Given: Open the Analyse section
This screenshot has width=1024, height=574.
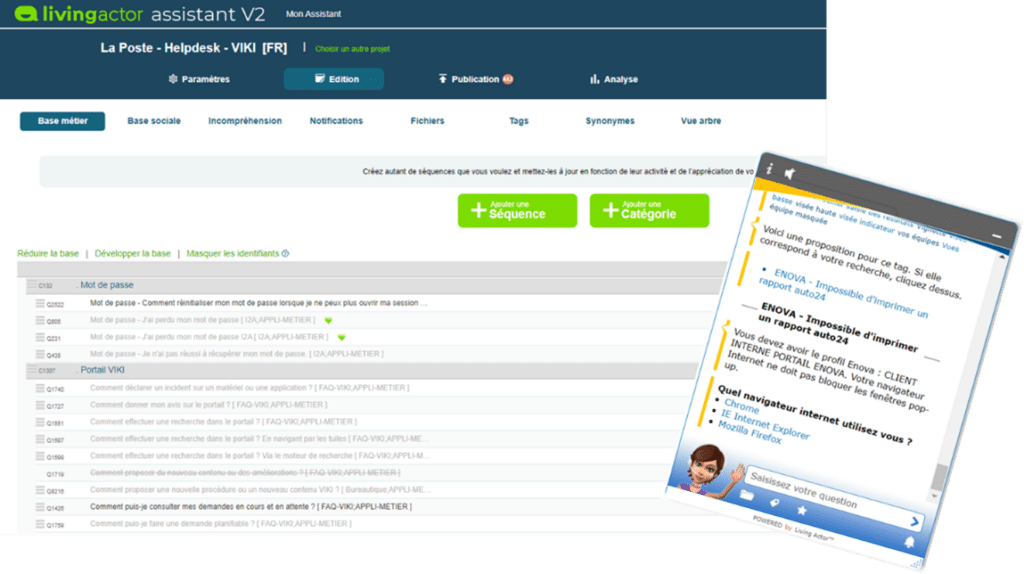Looking at the screenshot, I should coord(614,79).
